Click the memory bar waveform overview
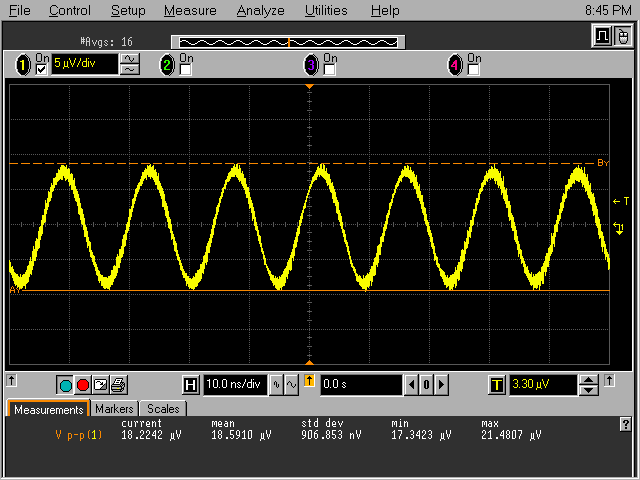The width and height of the screenshot is (640, 480). point(288,42)
